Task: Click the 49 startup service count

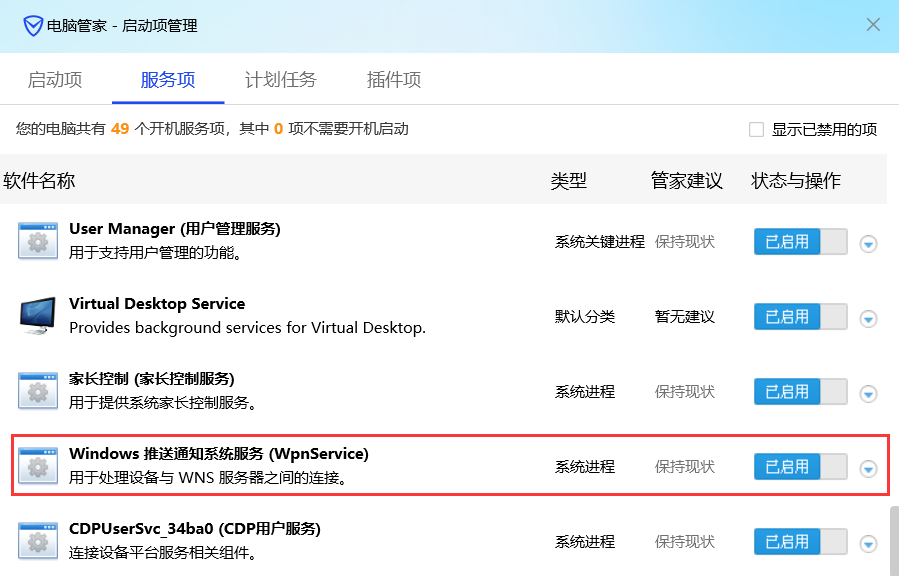Action: [120, 129]
